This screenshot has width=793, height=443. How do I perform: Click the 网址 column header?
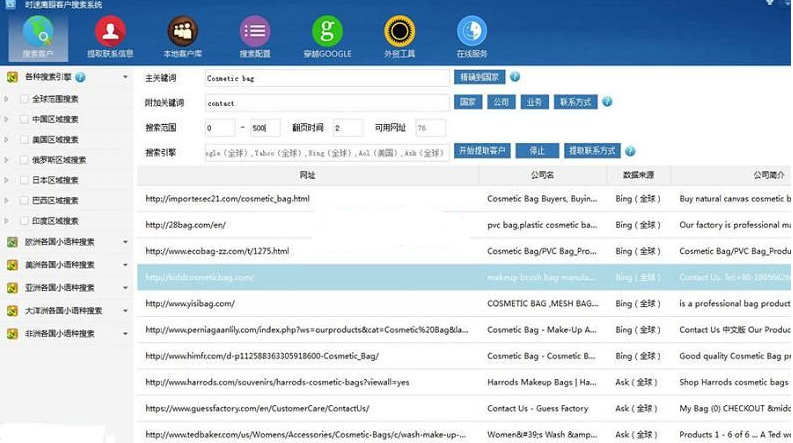(x=307, y=175)
